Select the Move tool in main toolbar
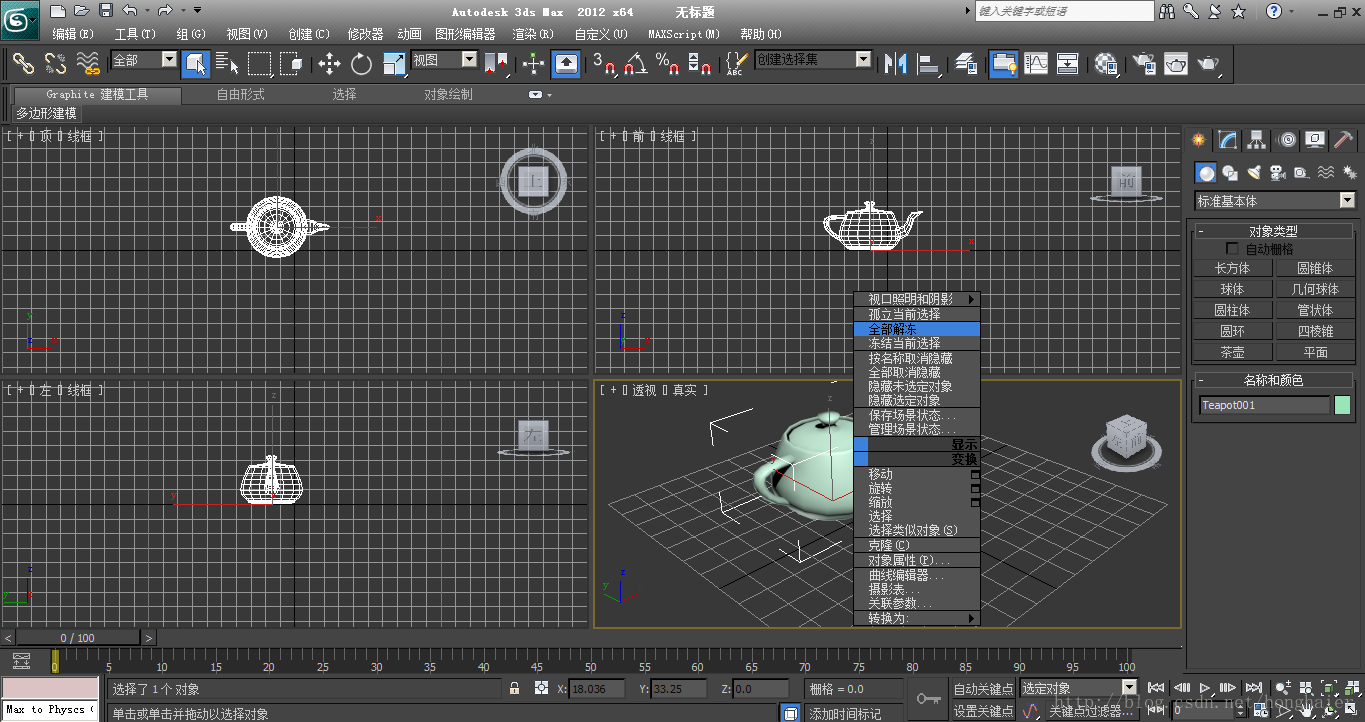Image resolution: width=1365 pixels, height=722 pixels. click(x=329, y=64)
